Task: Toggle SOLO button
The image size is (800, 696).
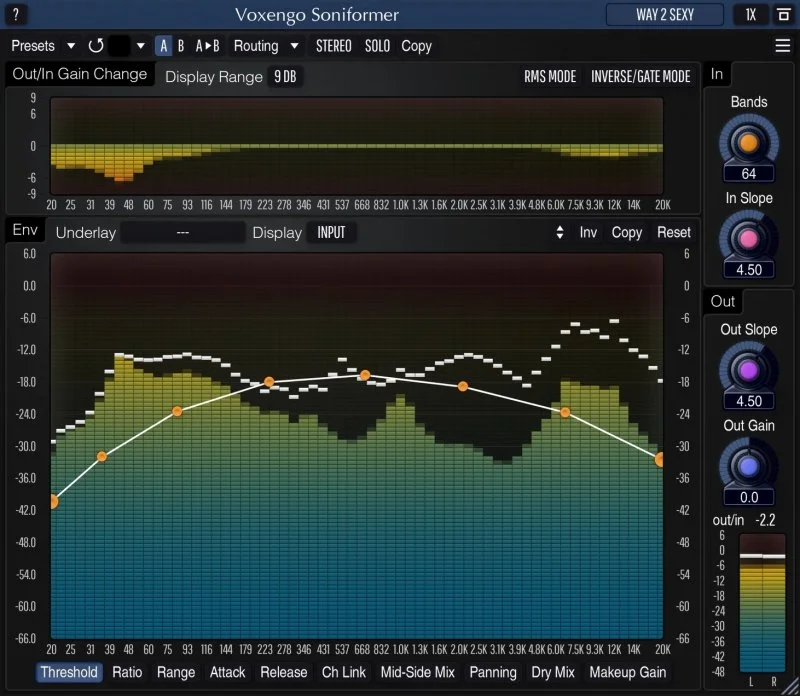Action: coord(377,46)
